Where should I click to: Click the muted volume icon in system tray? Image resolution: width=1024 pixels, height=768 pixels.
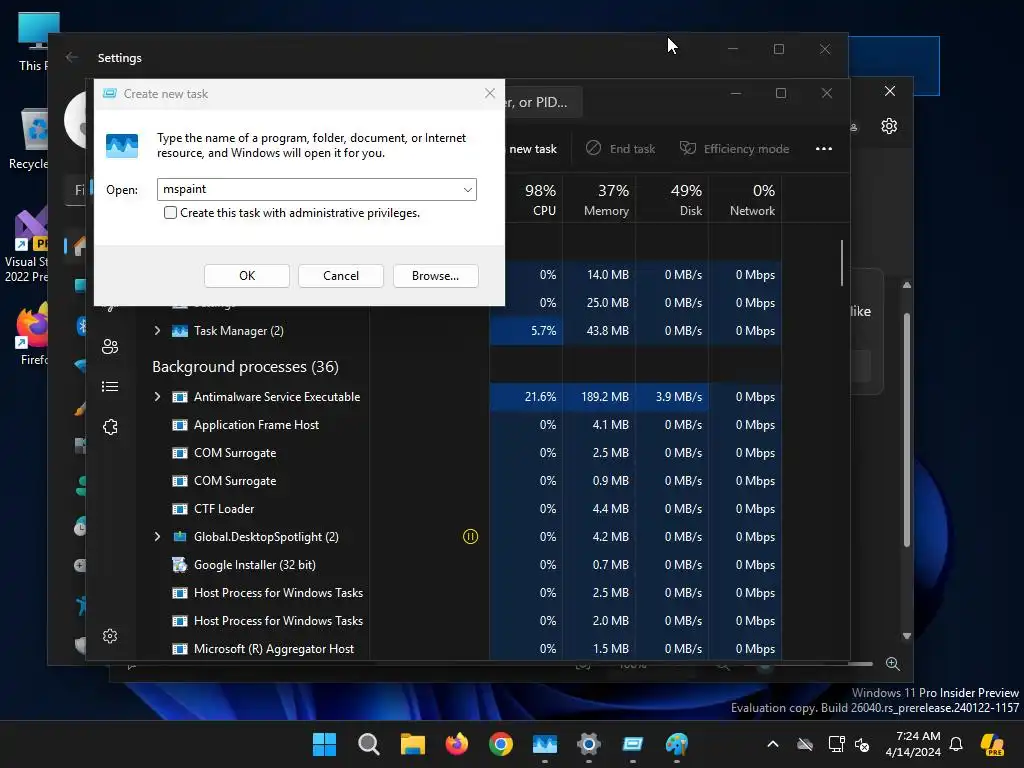[862, 744]
